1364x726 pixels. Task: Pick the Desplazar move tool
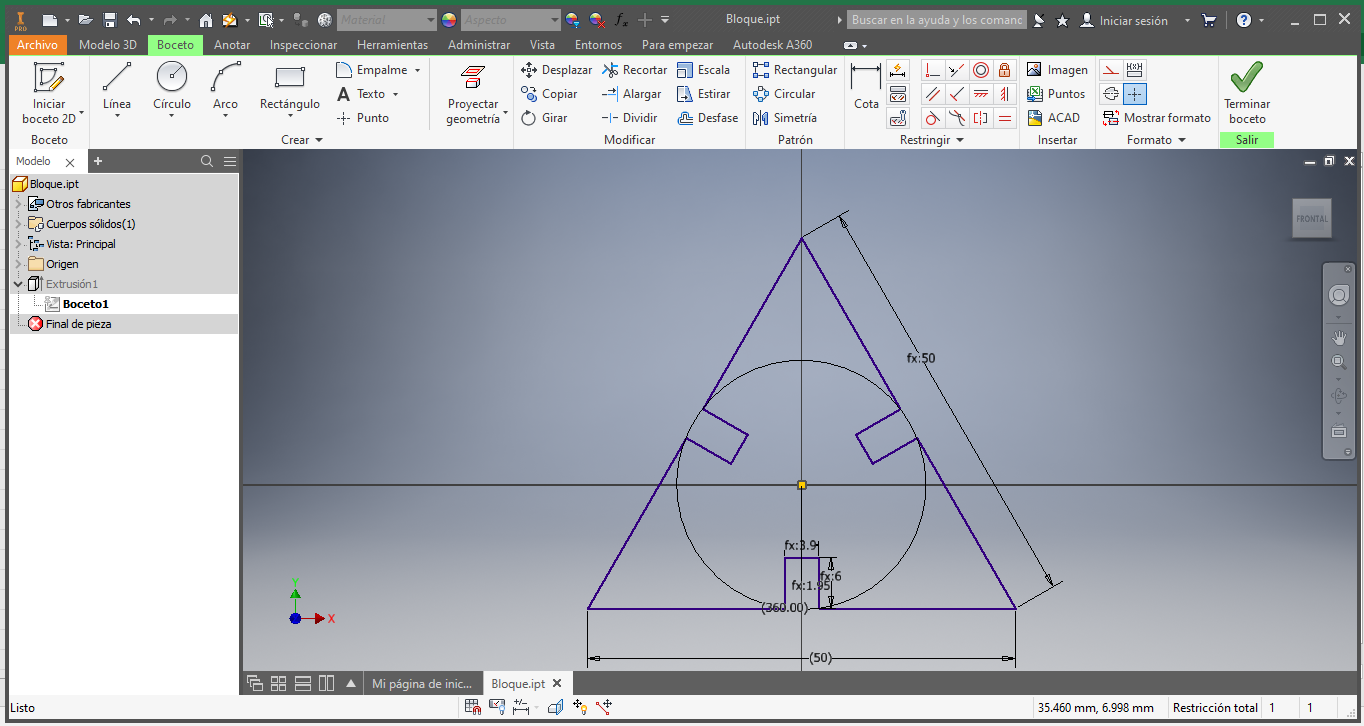tap(557, 70)
